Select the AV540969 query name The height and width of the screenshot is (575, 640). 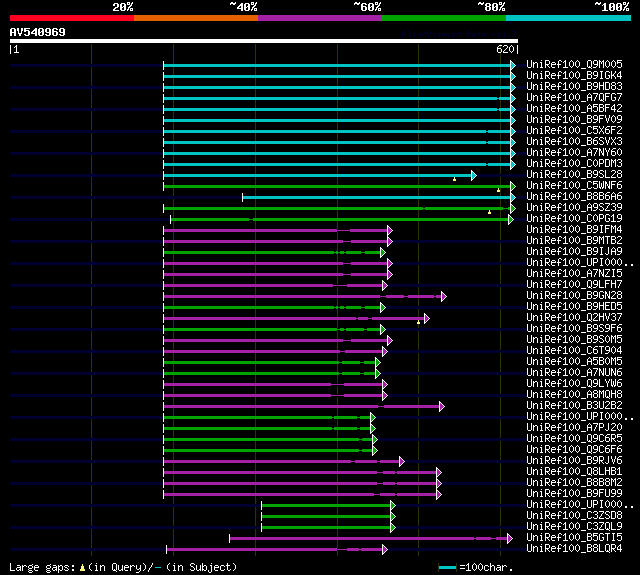[38, 32]
